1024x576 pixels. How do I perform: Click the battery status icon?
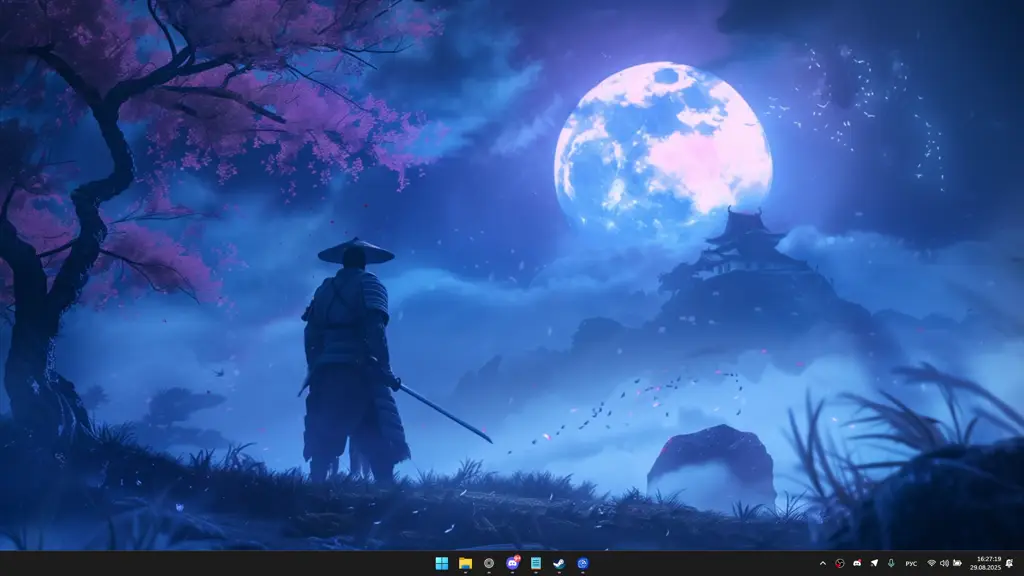pyautogui.click(x=957, y=563)
